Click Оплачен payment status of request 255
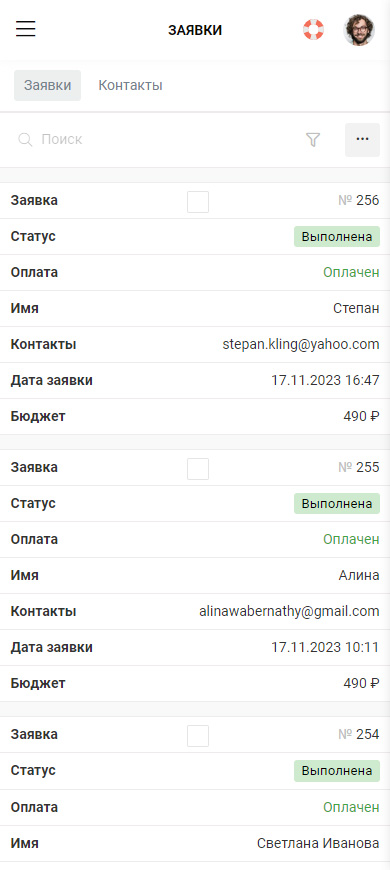The height and width of the screenshot is (870, 390). pyautogui.click(x=352, y=539)
